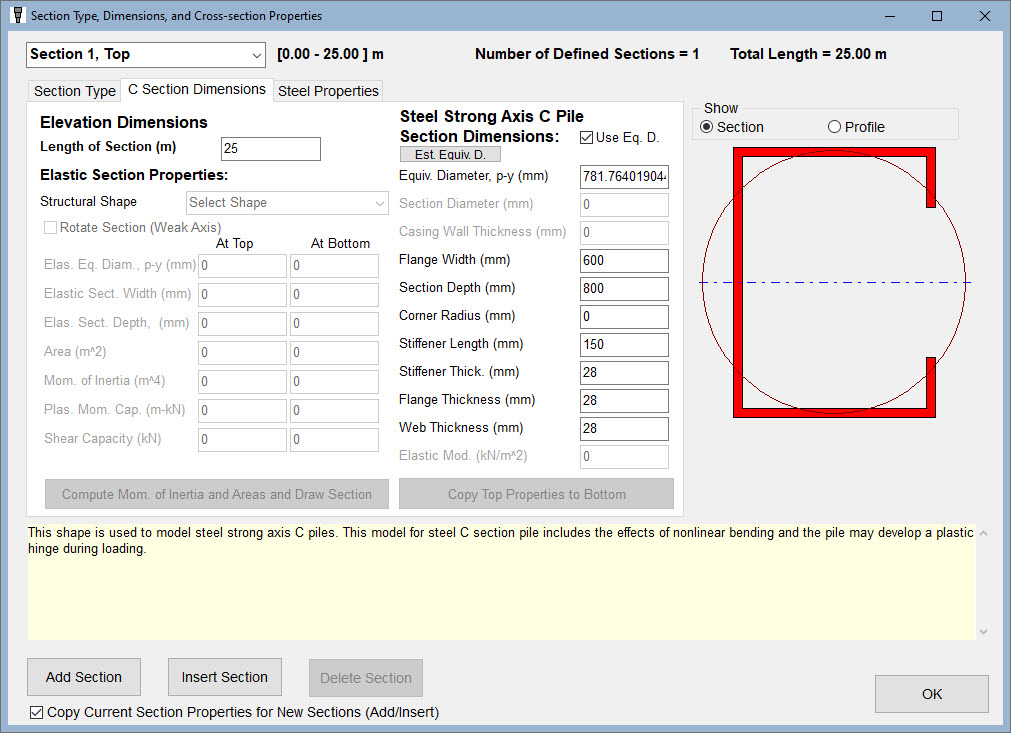This screenshot has width=1011, height=733.
Task: Click the Equiv. Diameter, p-y input field
Action: click(624, 177)
